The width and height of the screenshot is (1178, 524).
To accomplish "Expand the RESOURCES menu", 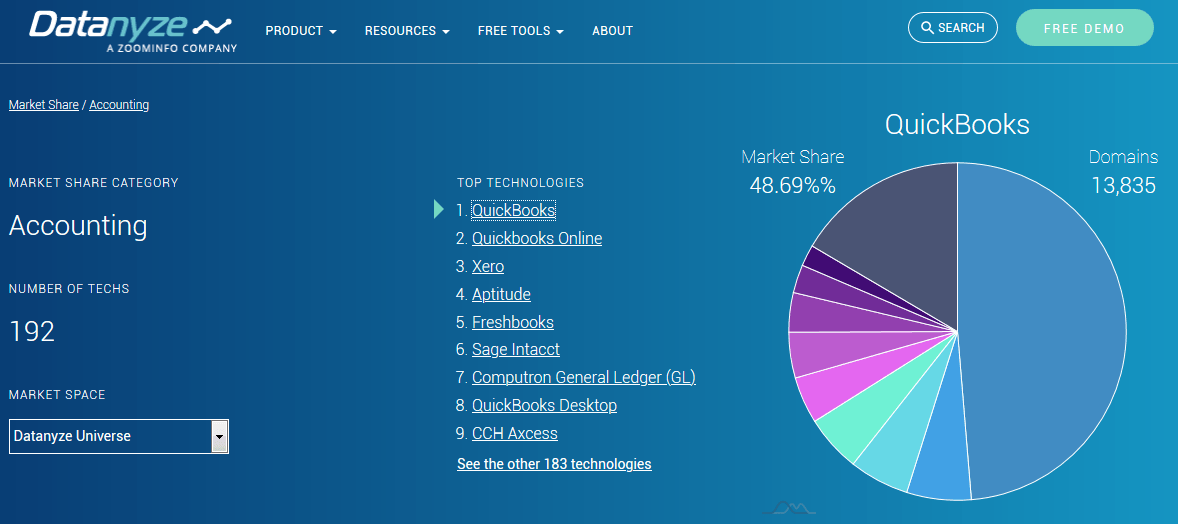I will coord(407,31).
